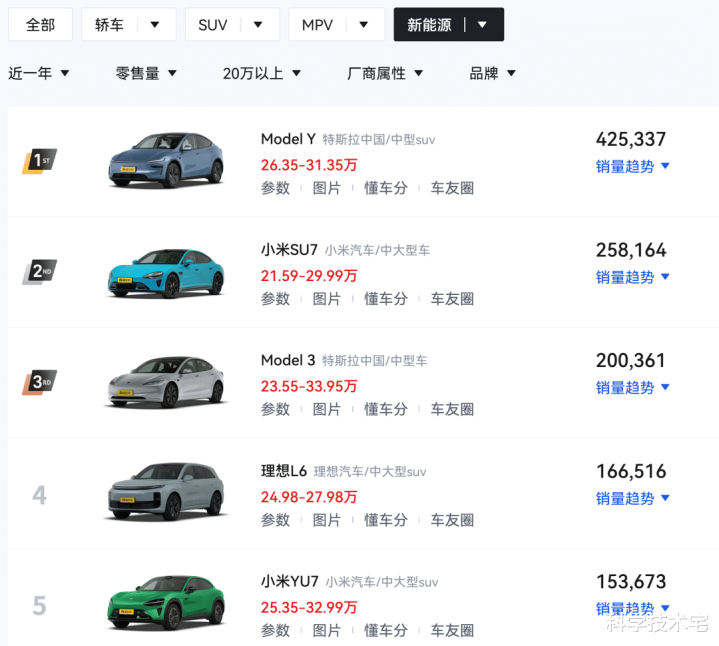The image size is (719, 646).
Task: Open 图片 link for 小米YU7
Action: pos(327,631)
